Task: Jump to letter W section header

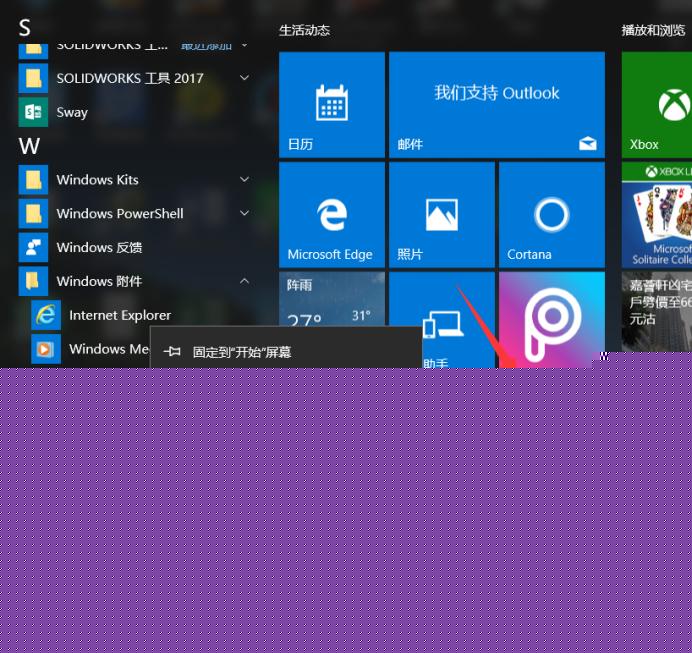Action: click(29, 146)
